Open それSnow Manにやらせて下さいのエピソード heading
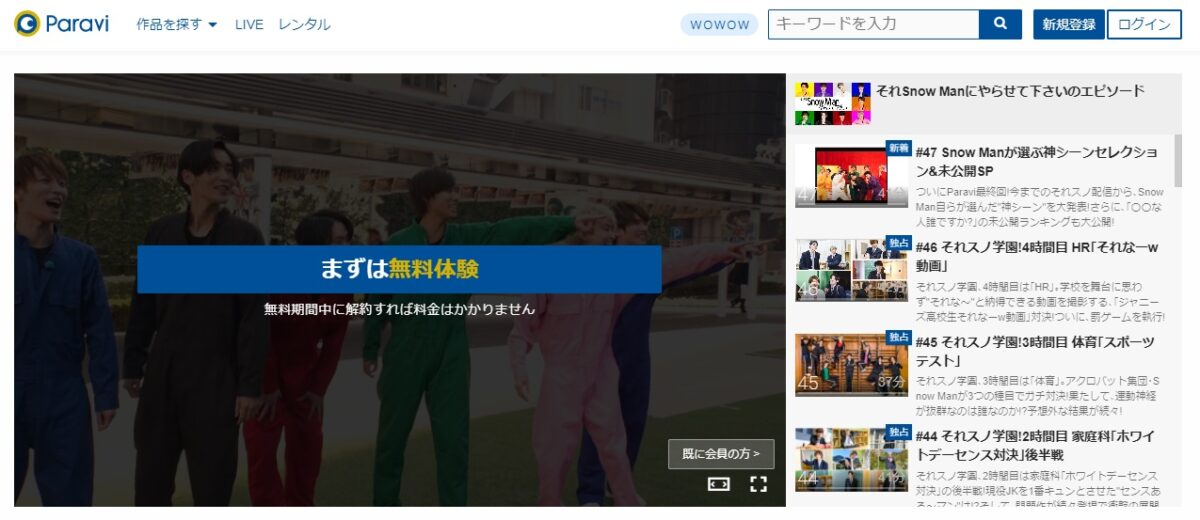This screenshot has height=520, width=1200. click(x=1010, y=91)
